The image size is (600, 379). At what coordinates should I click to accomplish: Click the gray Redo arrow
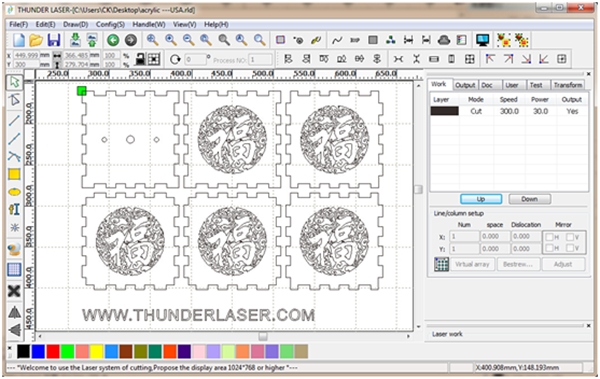coord(131,40)
